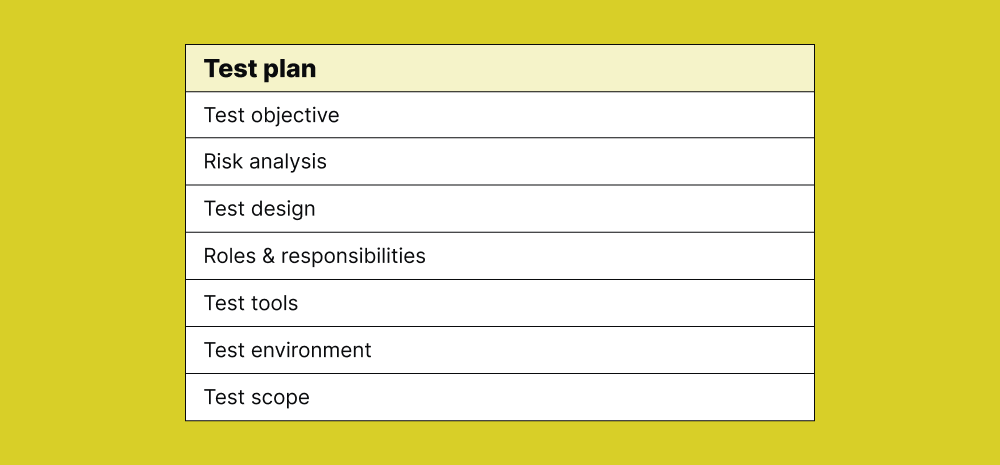Select the "Test objective" row
This screenshot has width=1000, height=465.
pos(499,115)
